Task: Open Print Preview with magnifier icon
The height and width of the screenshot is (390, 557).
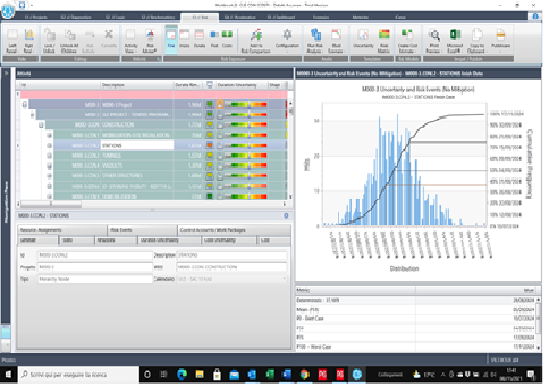Action: pyautogui.click(x=434, y=40)
